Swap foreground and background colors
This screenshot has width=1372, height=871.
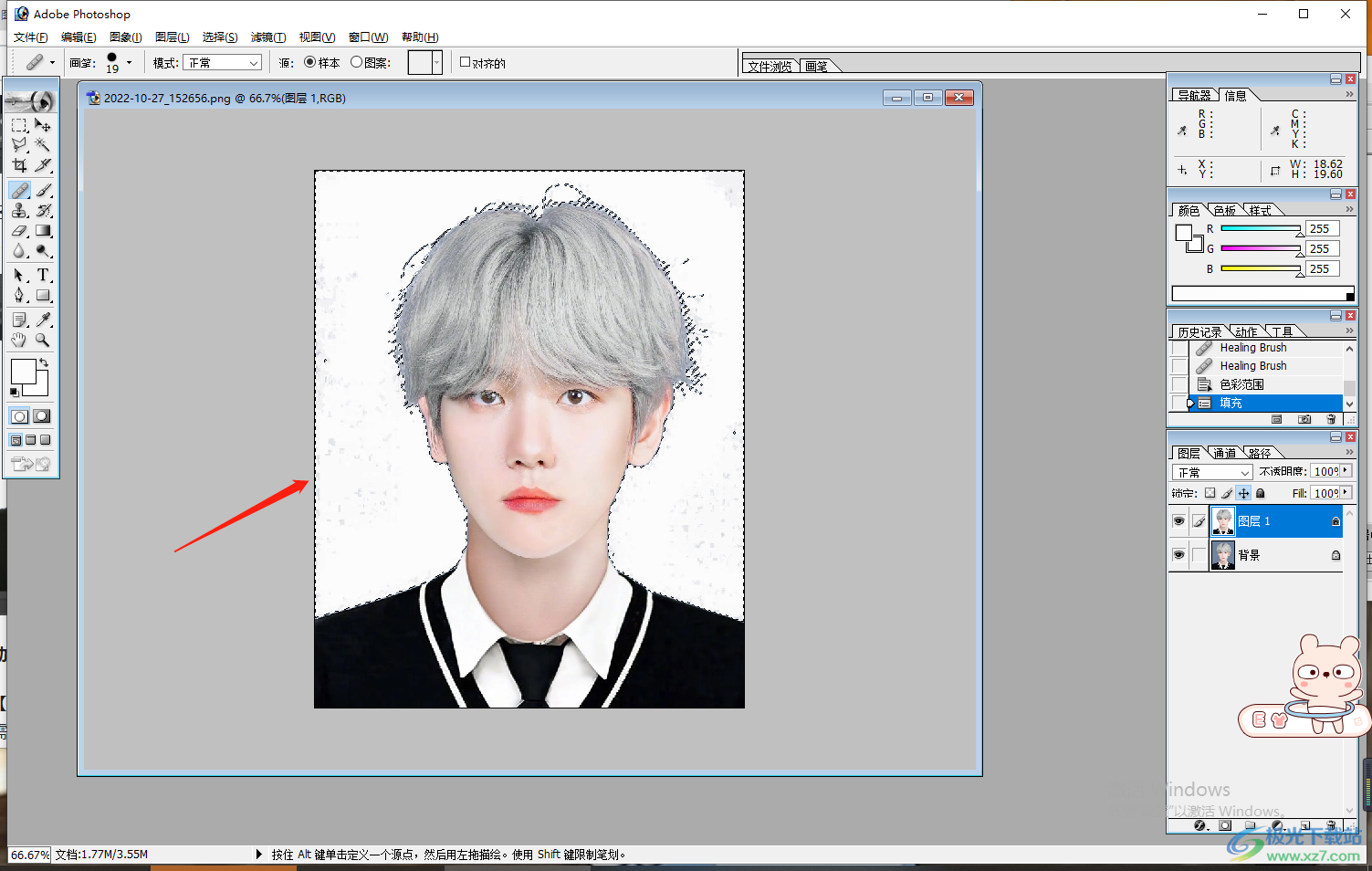44,362
